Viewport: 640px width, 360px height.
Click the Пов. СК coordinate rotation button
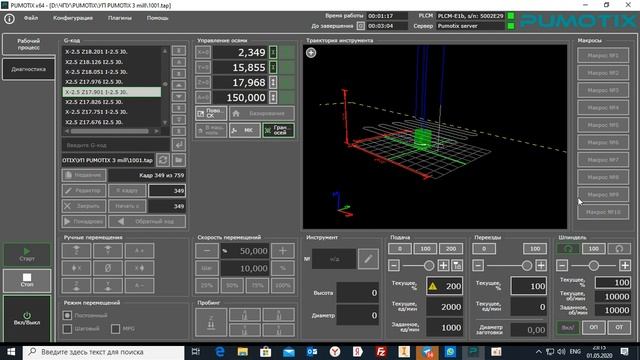pyautogui.click(x=211, y=113)
